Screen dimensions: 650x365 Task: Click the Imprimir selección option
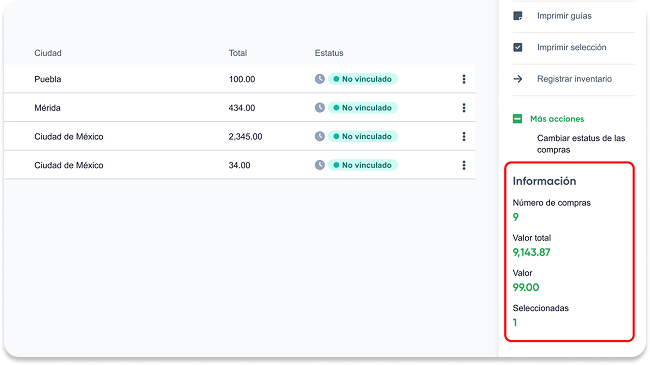pyautogui.click(x=572, y=47)
